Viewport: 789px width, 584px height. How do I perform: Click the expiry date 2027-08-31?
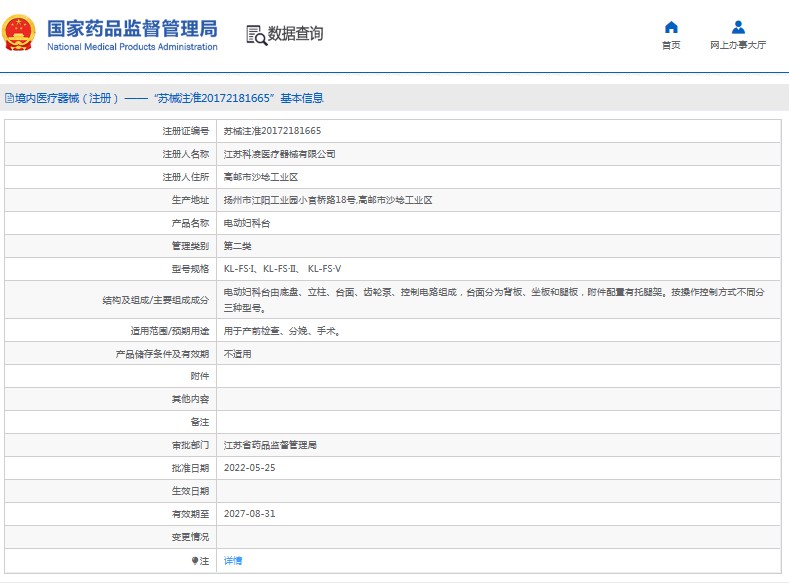[x=248, y=514]
